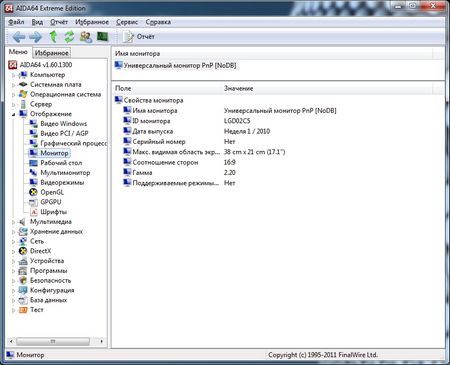Click the Имя монитора top column header
The image size is (450, 365).
tap(272, 53)
